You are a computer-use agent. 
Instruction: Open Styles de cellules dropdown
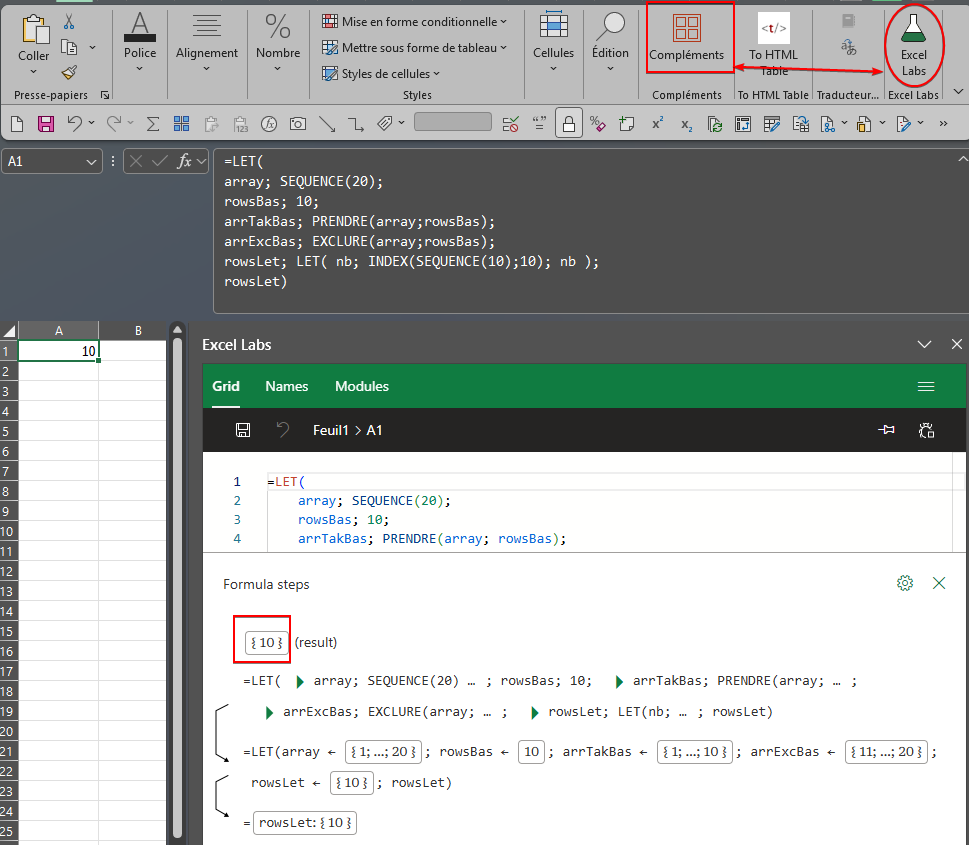click(381, 74)
